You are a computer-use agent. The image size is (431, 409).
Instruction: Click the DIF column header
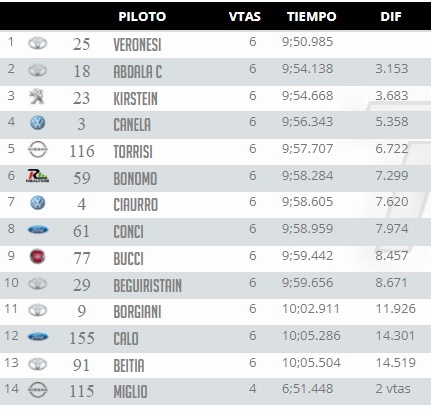[x=391, y=17]
